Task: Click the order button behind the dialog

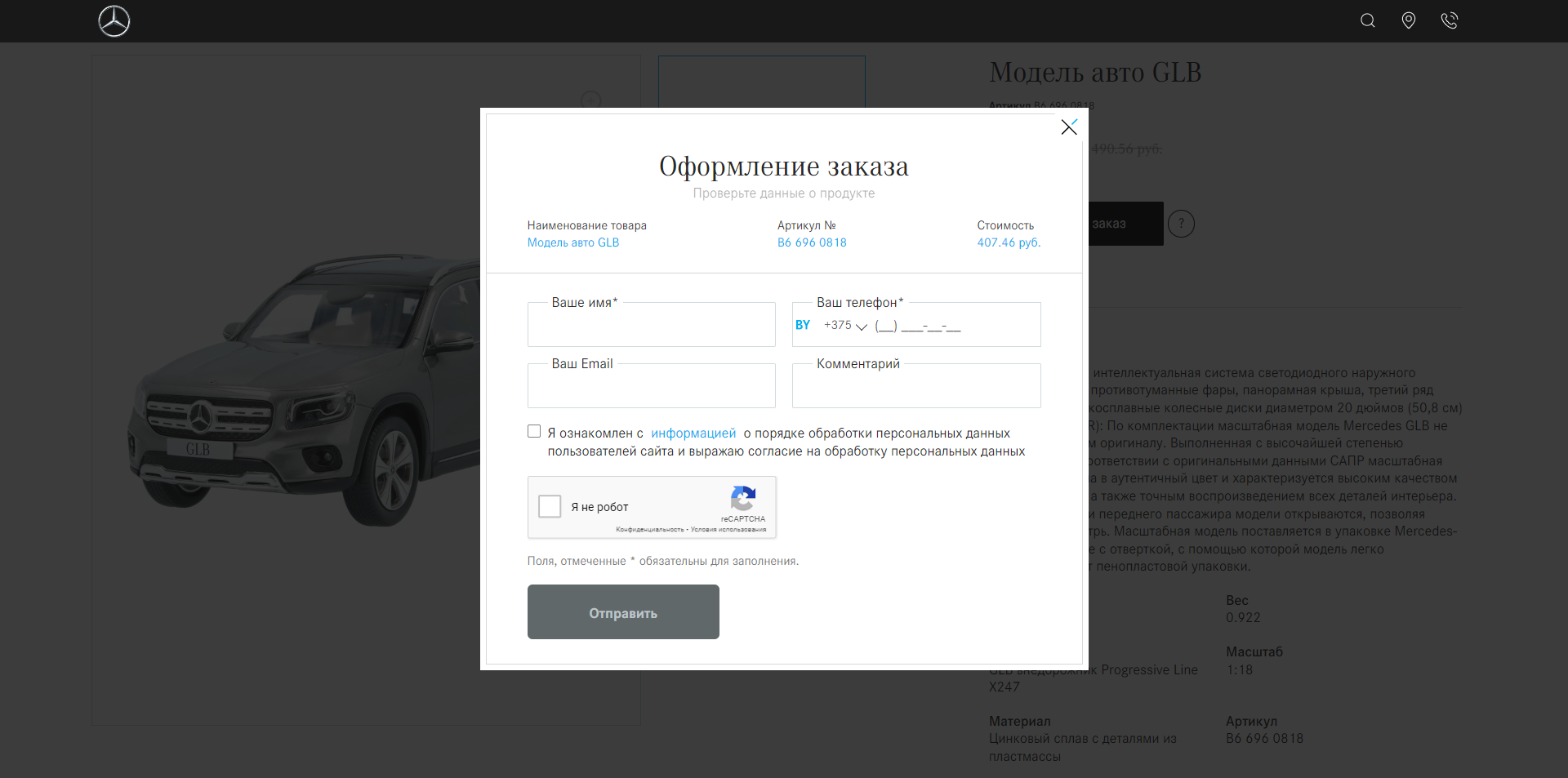Action: coord(1125,224)
